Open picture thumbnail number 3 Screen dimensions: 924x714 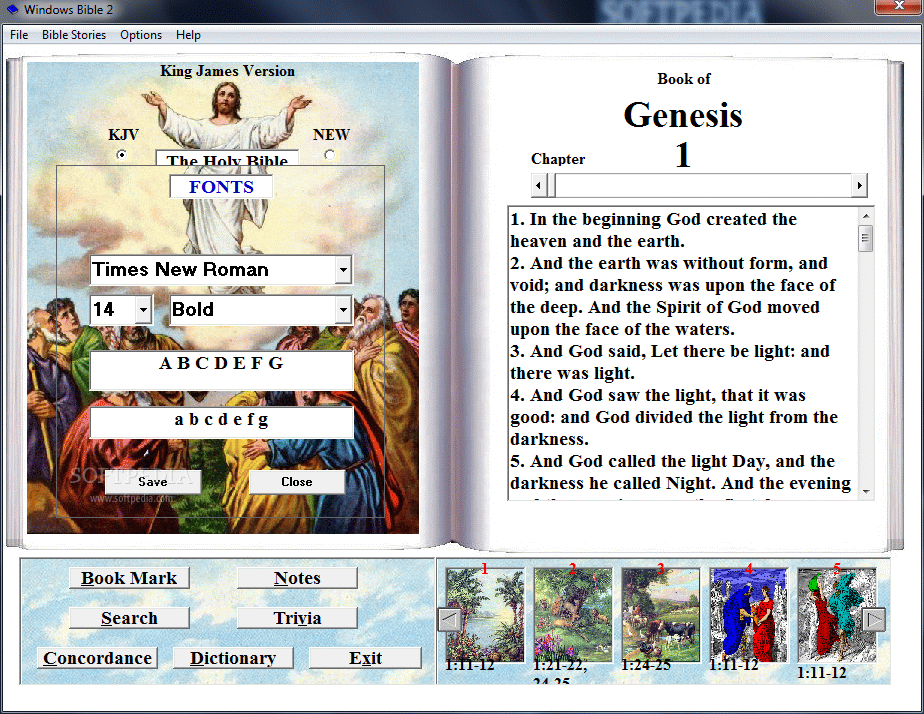point(661,614)
